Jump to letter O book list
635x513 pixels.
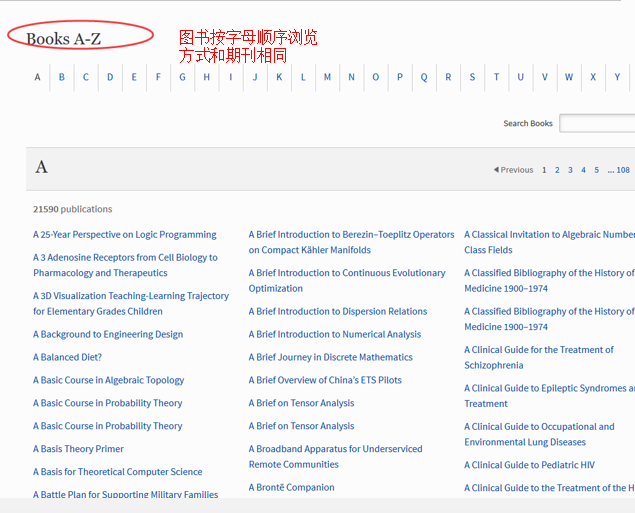(x=375, y=77)
